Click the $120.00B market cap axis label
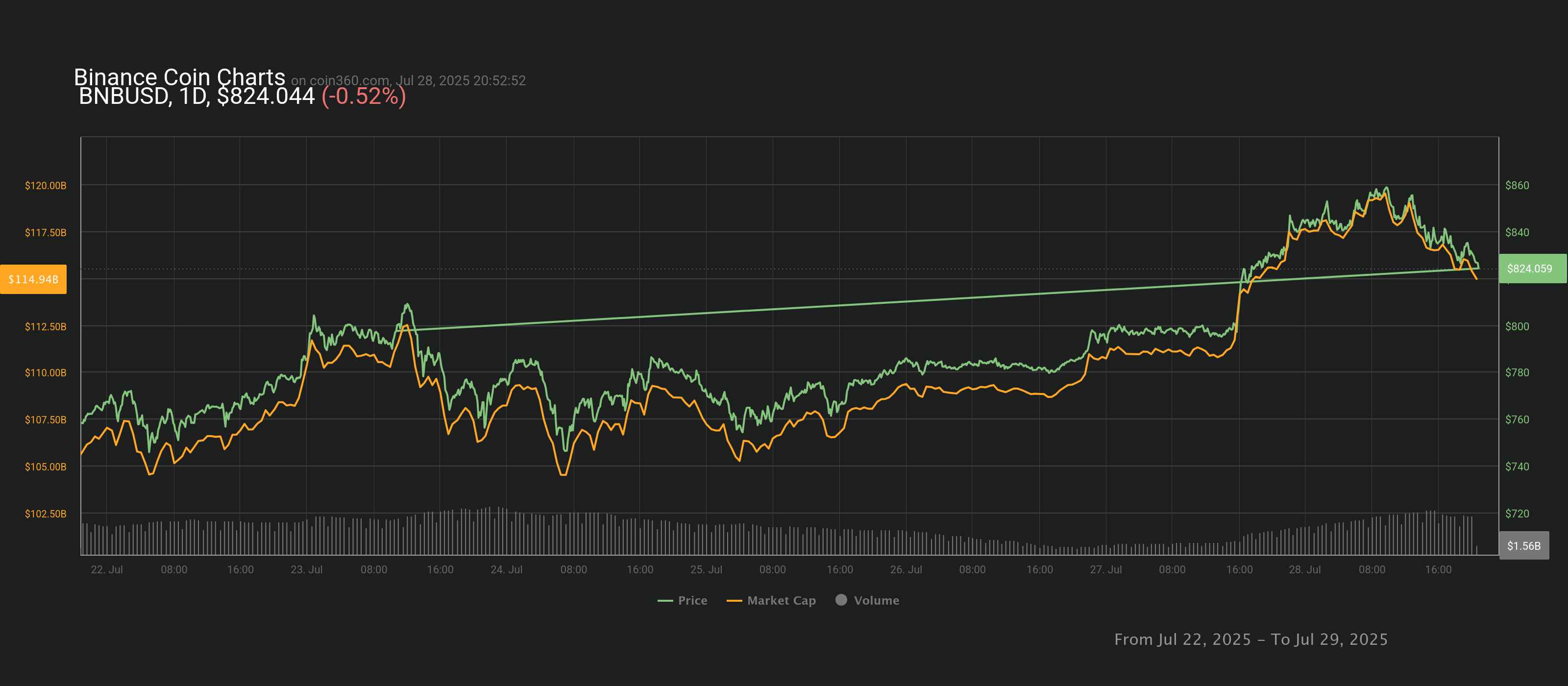Viewport: 1568px width, 686px height. (x=46, y=185)
